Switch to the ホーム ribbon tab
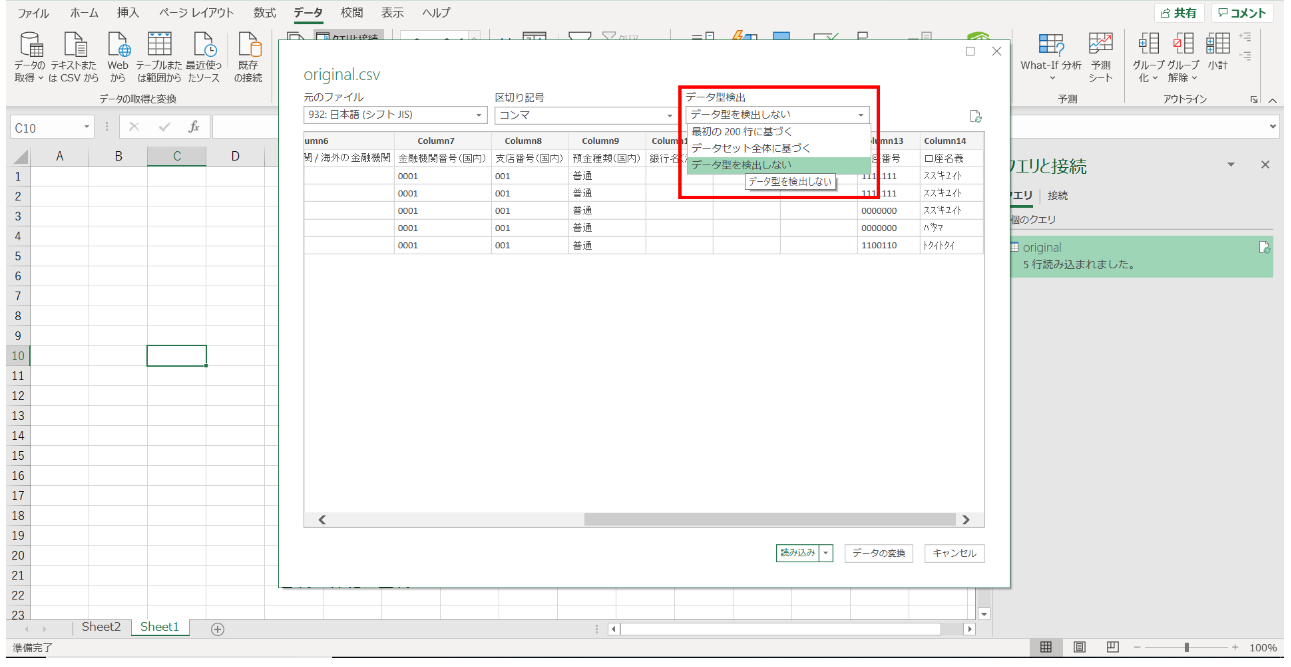Screen dimensions: 1291x667 [x=84, y=13]
